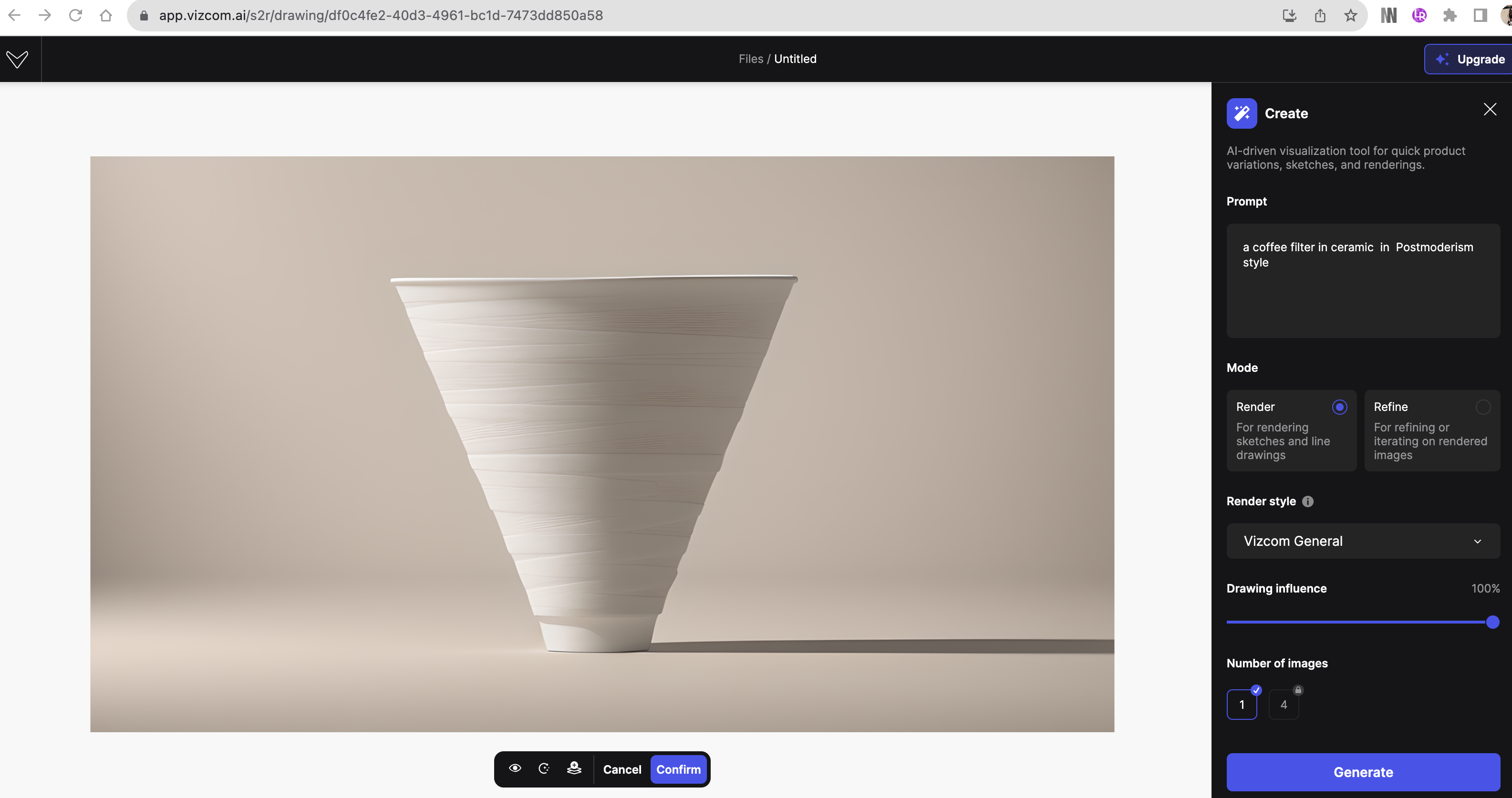Click the Untitled file name
This screenshot has height=798, width=1512.
tap(795, 59)
